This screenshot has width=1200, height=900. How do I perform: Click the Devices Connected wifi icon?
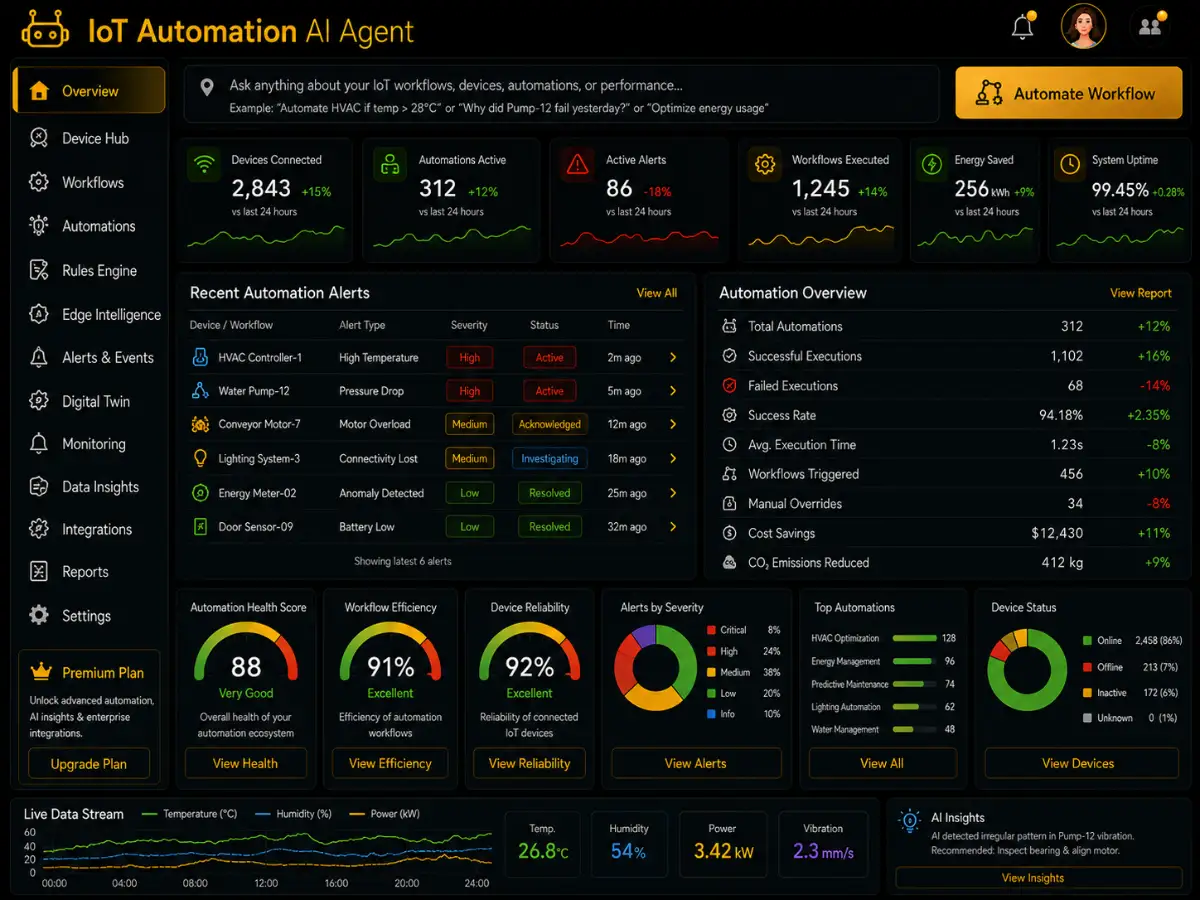[205, 165]
